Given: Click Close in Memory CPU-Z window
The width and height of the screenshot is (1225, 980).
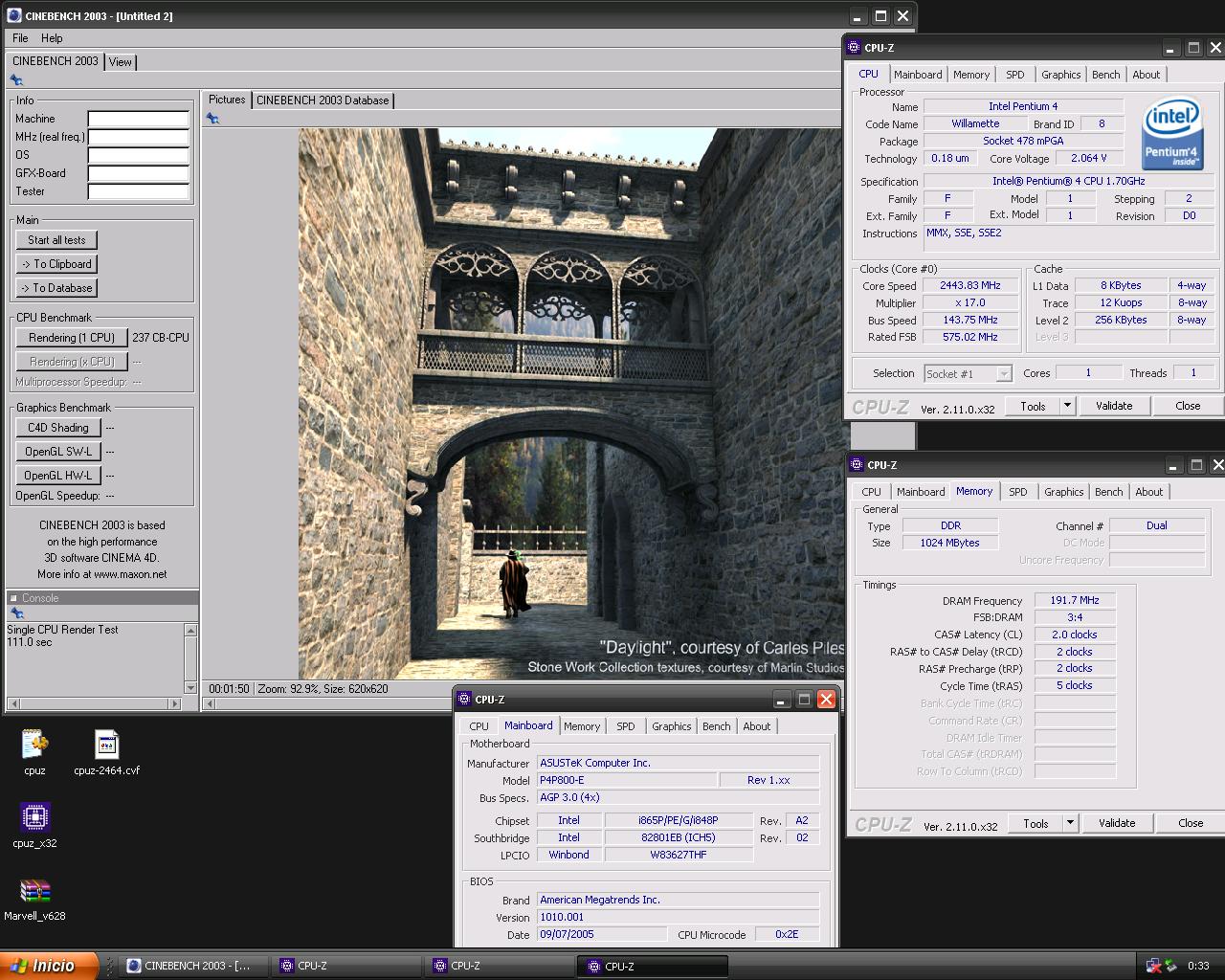Looking at the screenshot, I should [1191, 823].
